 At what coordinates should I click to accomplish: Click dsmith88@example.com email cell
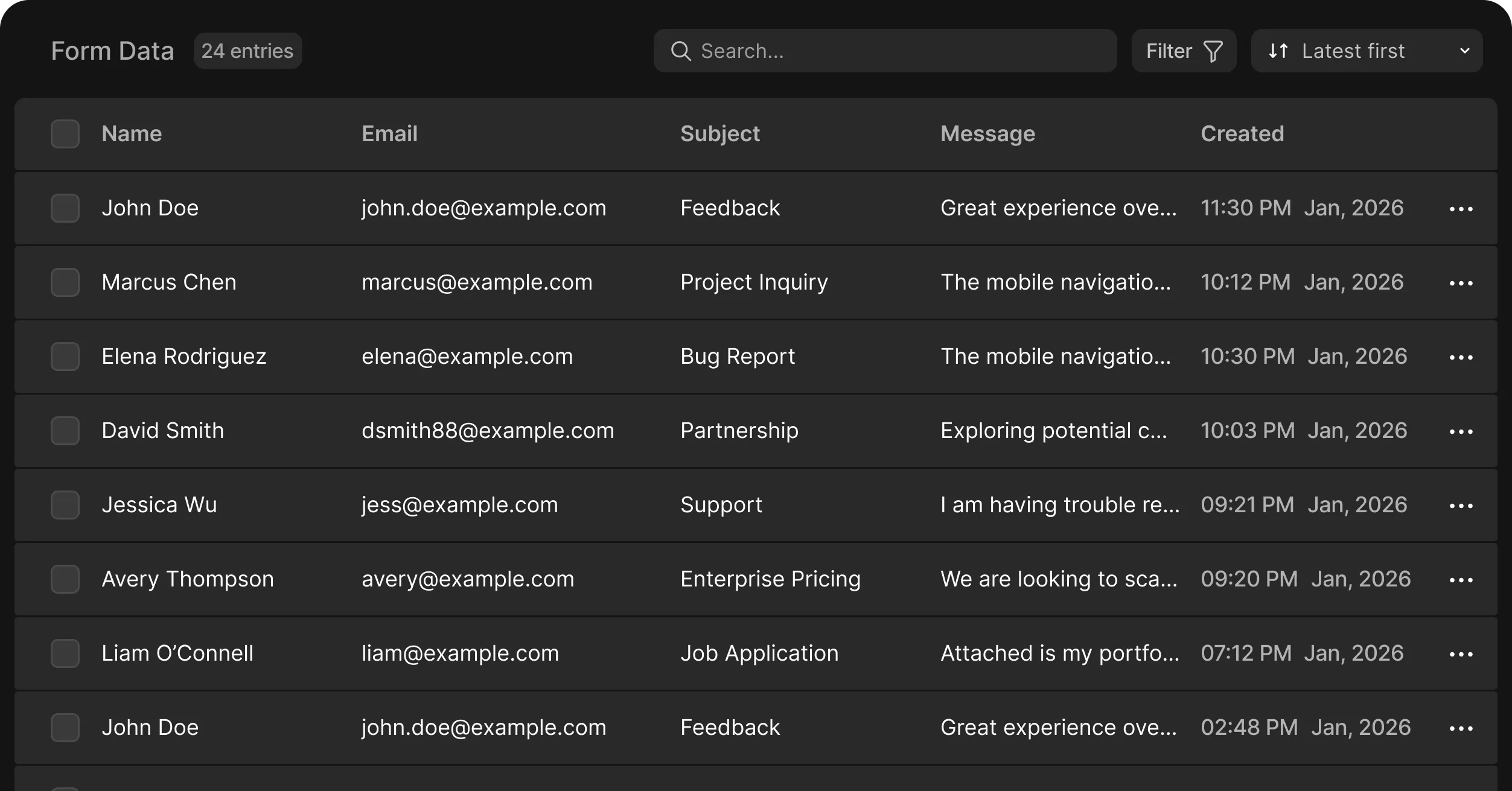[488, 431]
